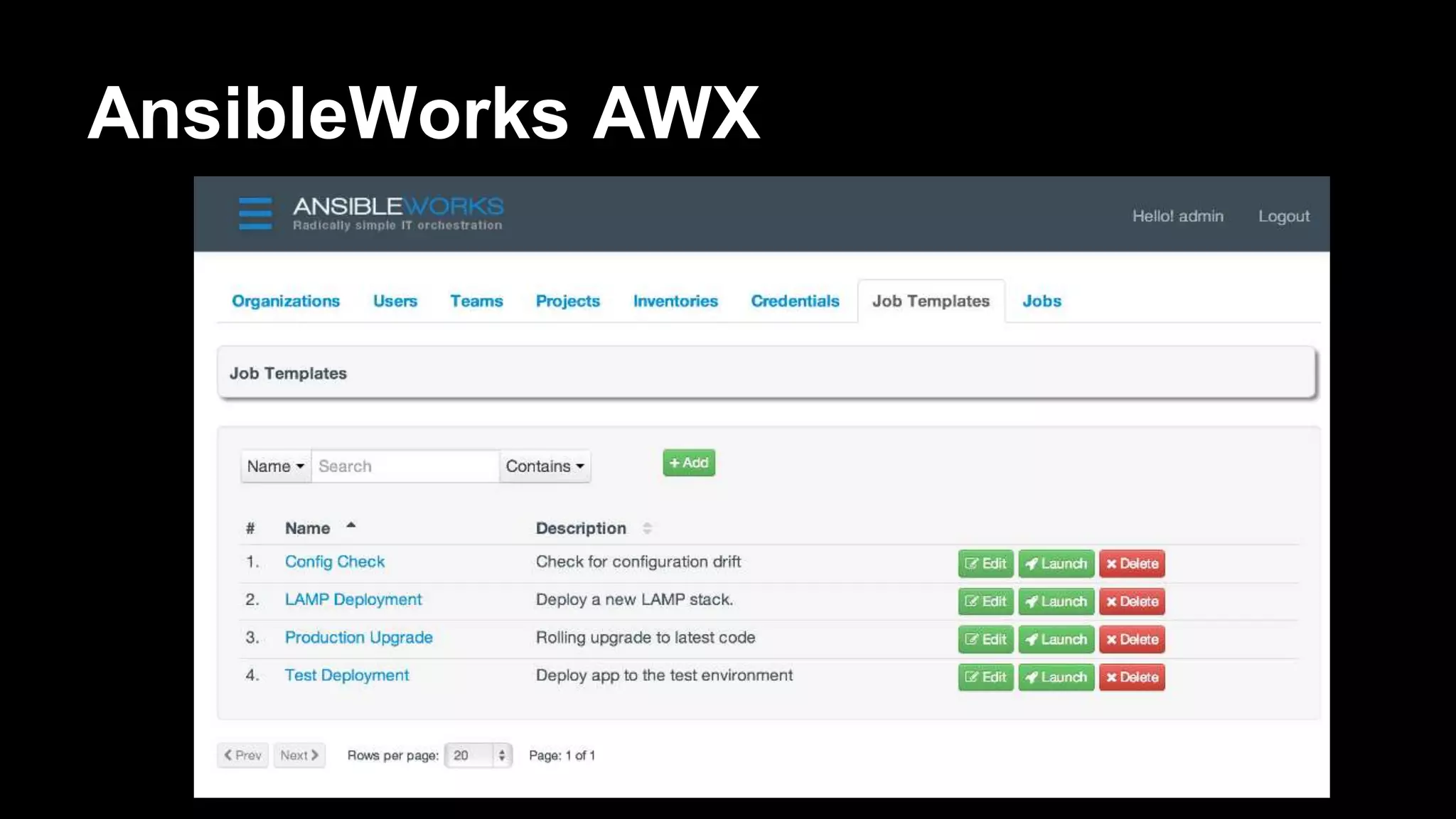Delete the Production Upgrade template
1456x819 pixels.
coord(1132,639)
